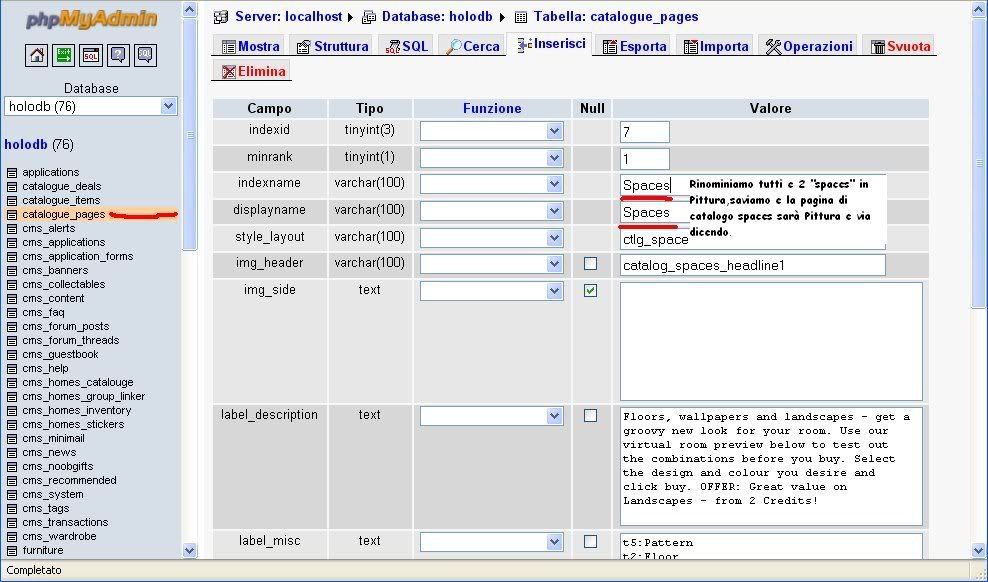Click the red Svuota tab
The image size is (988, 582).
pos(900,47)
